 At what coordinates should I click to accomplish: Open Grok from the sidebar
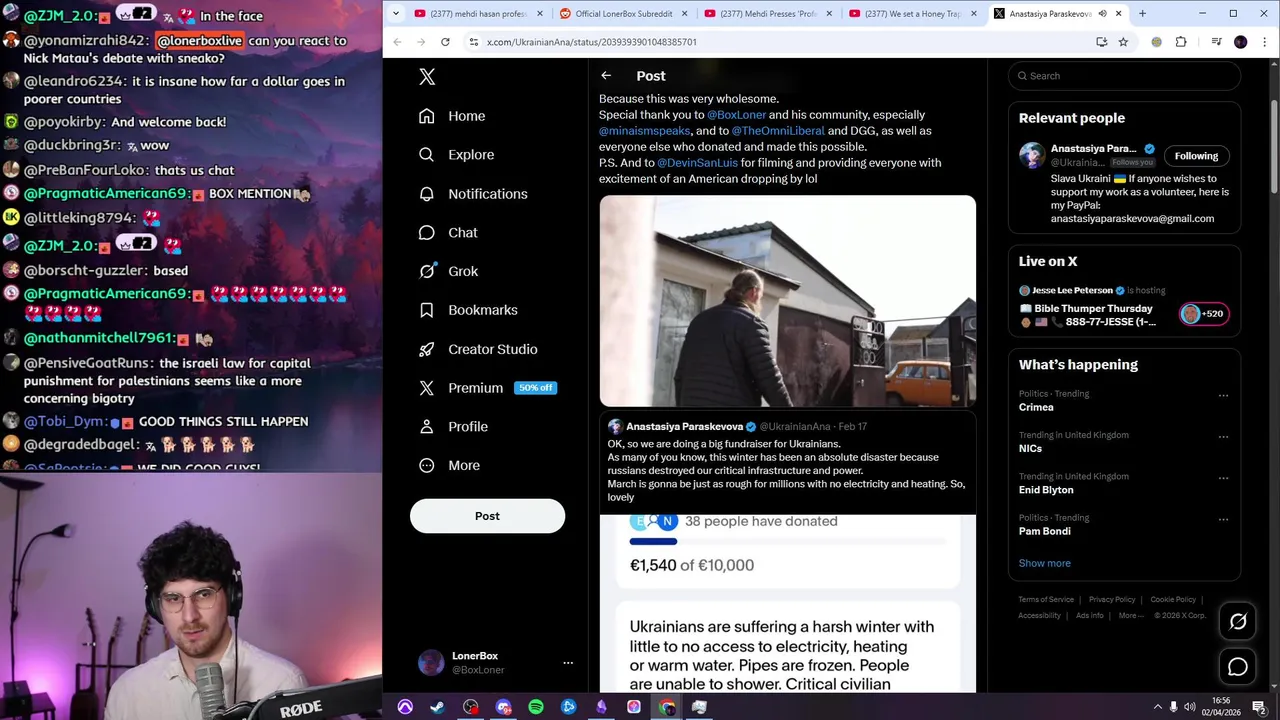pyautogui.click(x=448, y=271)
